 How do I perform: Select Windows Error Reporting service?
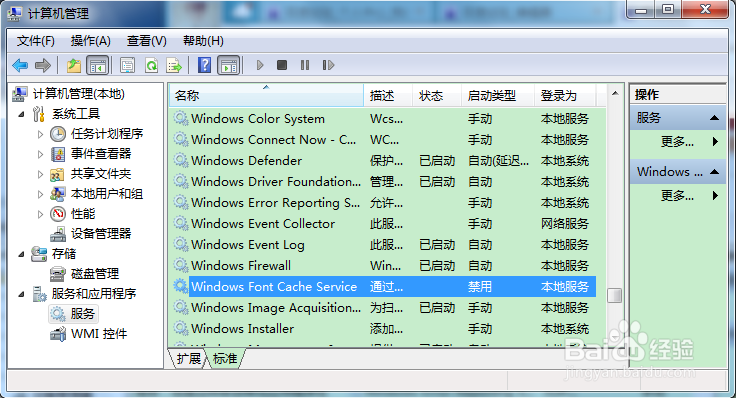(383, 203)
